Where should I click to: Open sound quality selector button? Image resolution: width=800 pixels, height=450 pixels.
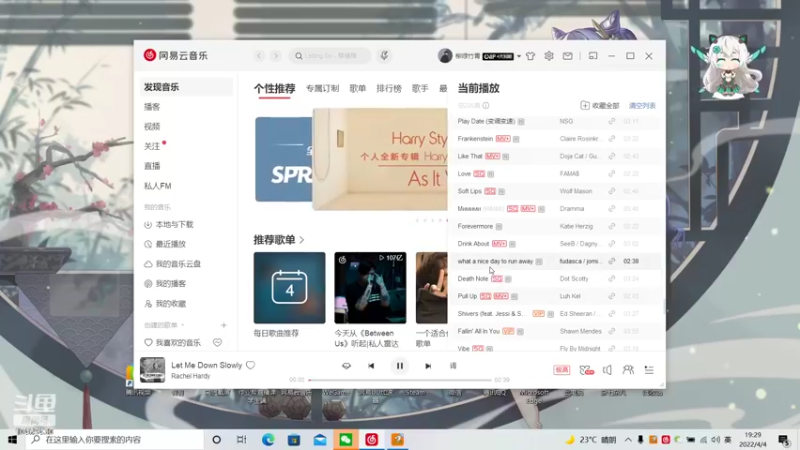coord(562,370)
